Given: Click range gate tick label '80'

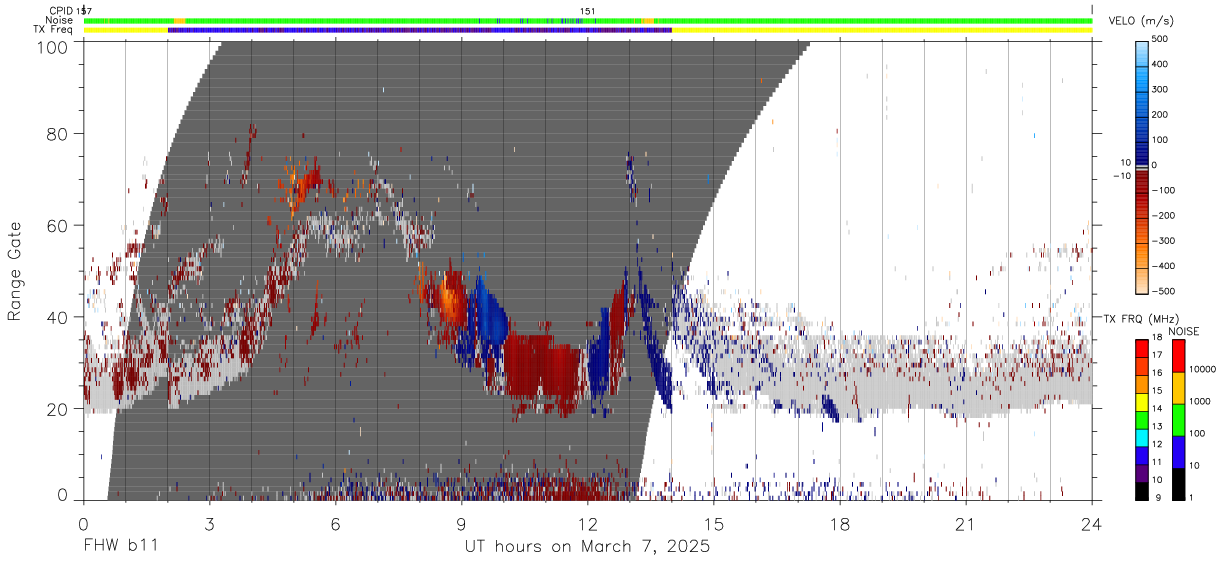Looking at the screenshot, I should pos(57,134).
